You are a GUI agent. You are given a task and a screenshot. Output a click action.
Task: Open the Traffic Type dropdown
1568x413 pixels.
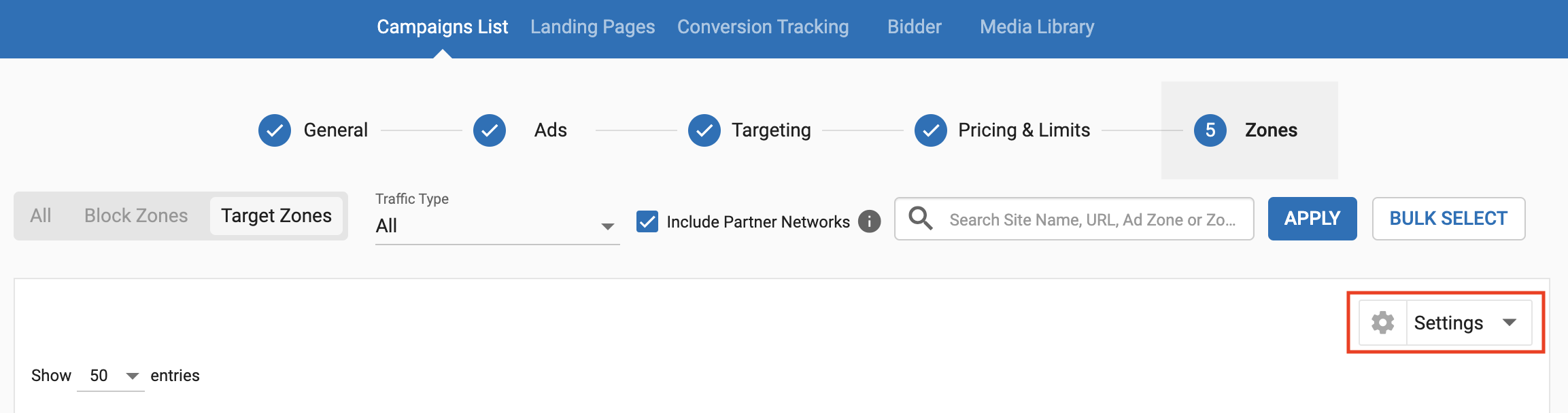coord(496,226)
